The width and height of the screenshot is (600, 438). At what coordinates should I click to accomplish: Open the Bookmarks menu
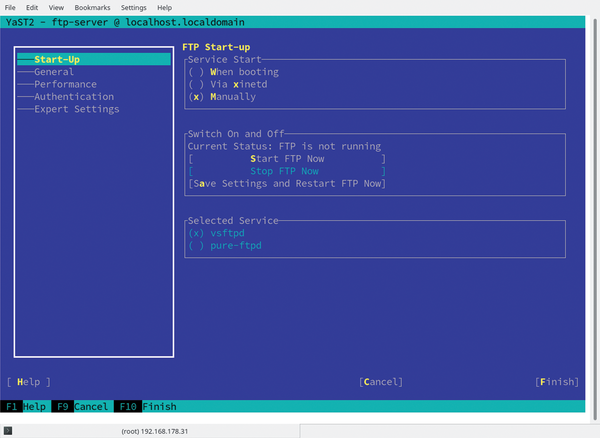click(x=92, y=7)
